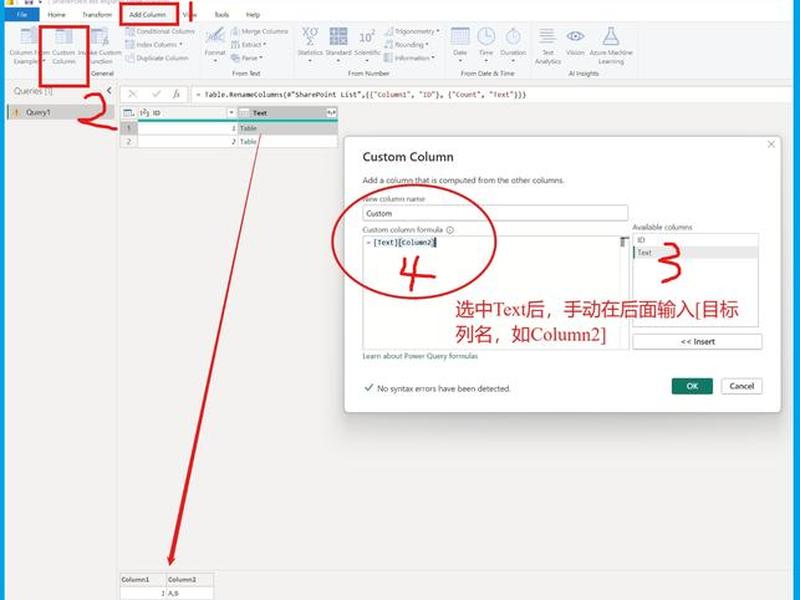Viewport: 800px width, 600px height.
Task: Open the Index Column dropdown
Action: pyautogui.click(x=154, y=44)
